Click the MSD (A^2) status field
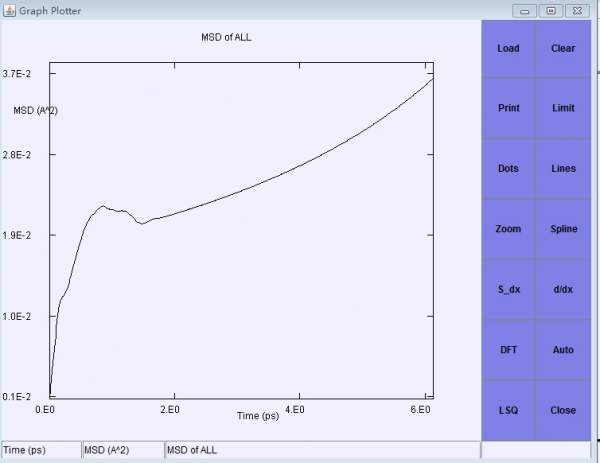 (x=123, y=450)
